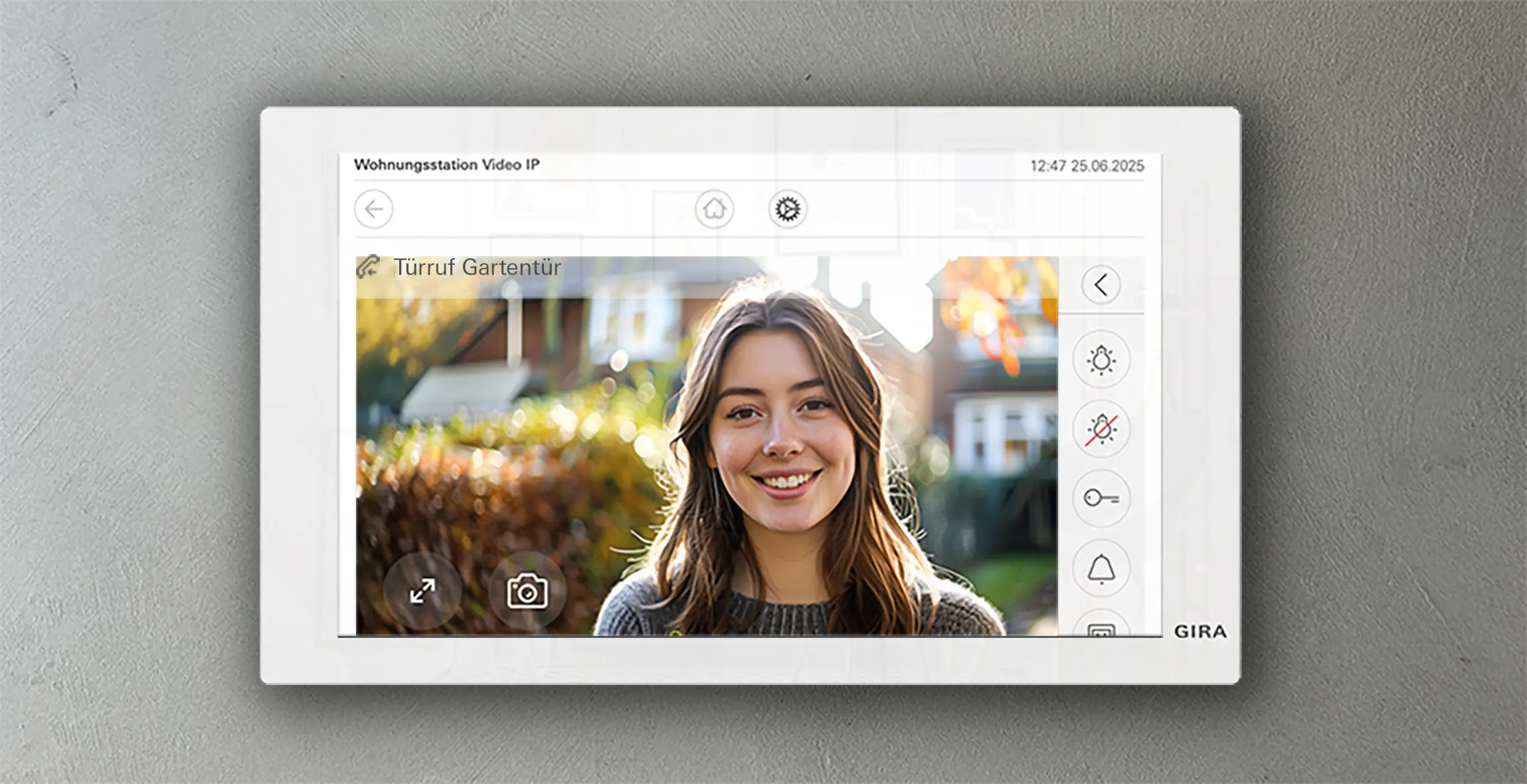
Task: Click the GIRA logo on the frame
Action: (x=1200, y=631)
